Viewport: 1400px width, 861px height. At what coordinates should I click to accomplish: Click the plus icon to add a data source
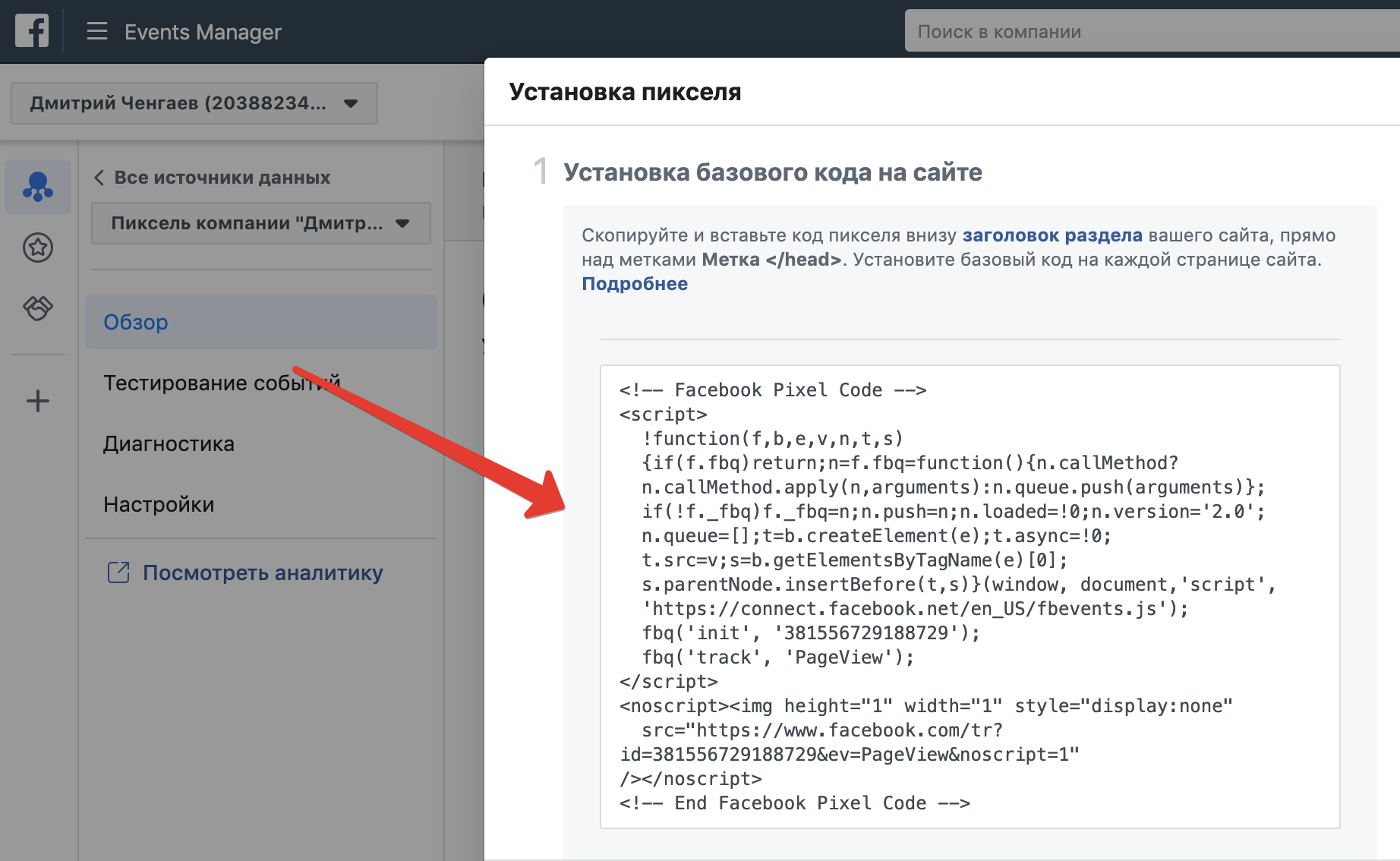click(x=38, y=401)
